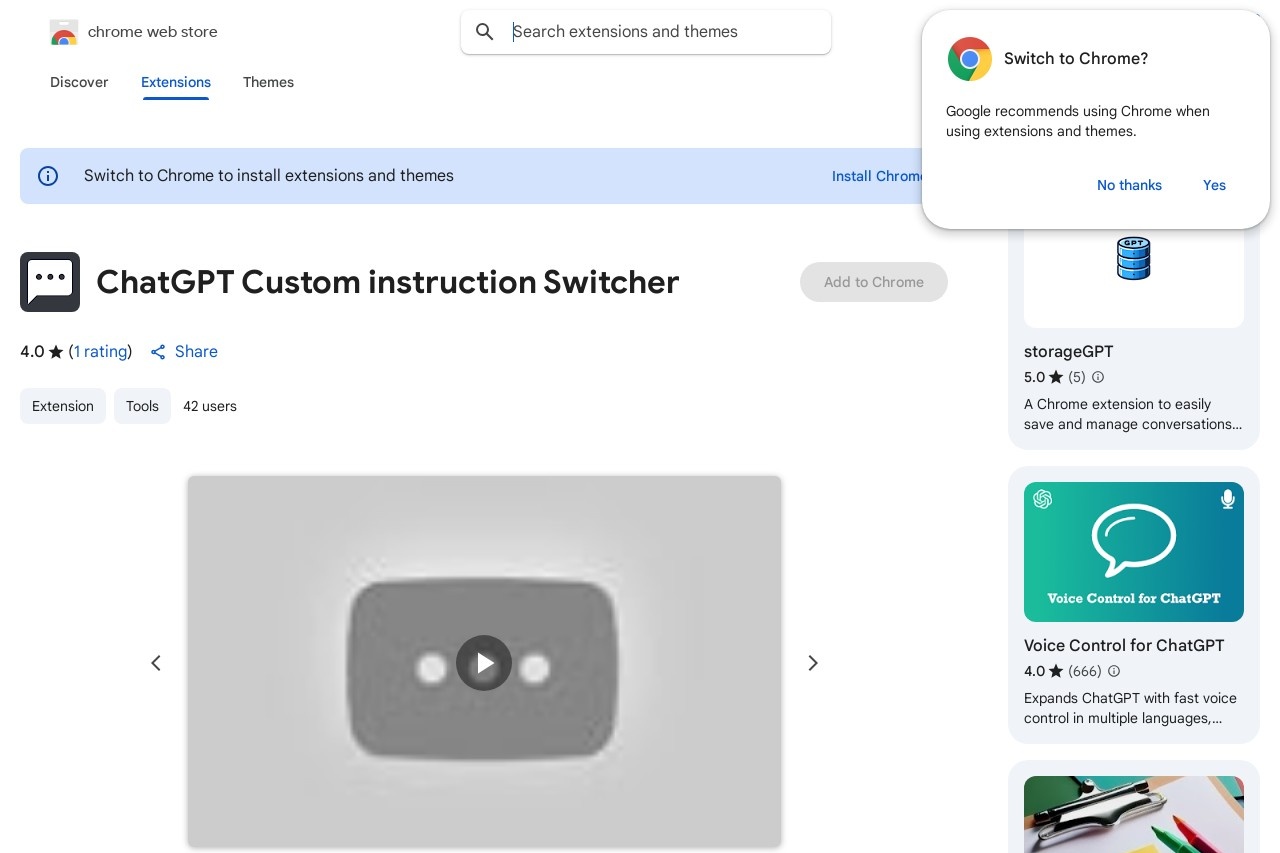The image size is (1280, 853).
Task: Click the ChatGPT Custom instruction Switcher icon
Action: pos(50,282)
